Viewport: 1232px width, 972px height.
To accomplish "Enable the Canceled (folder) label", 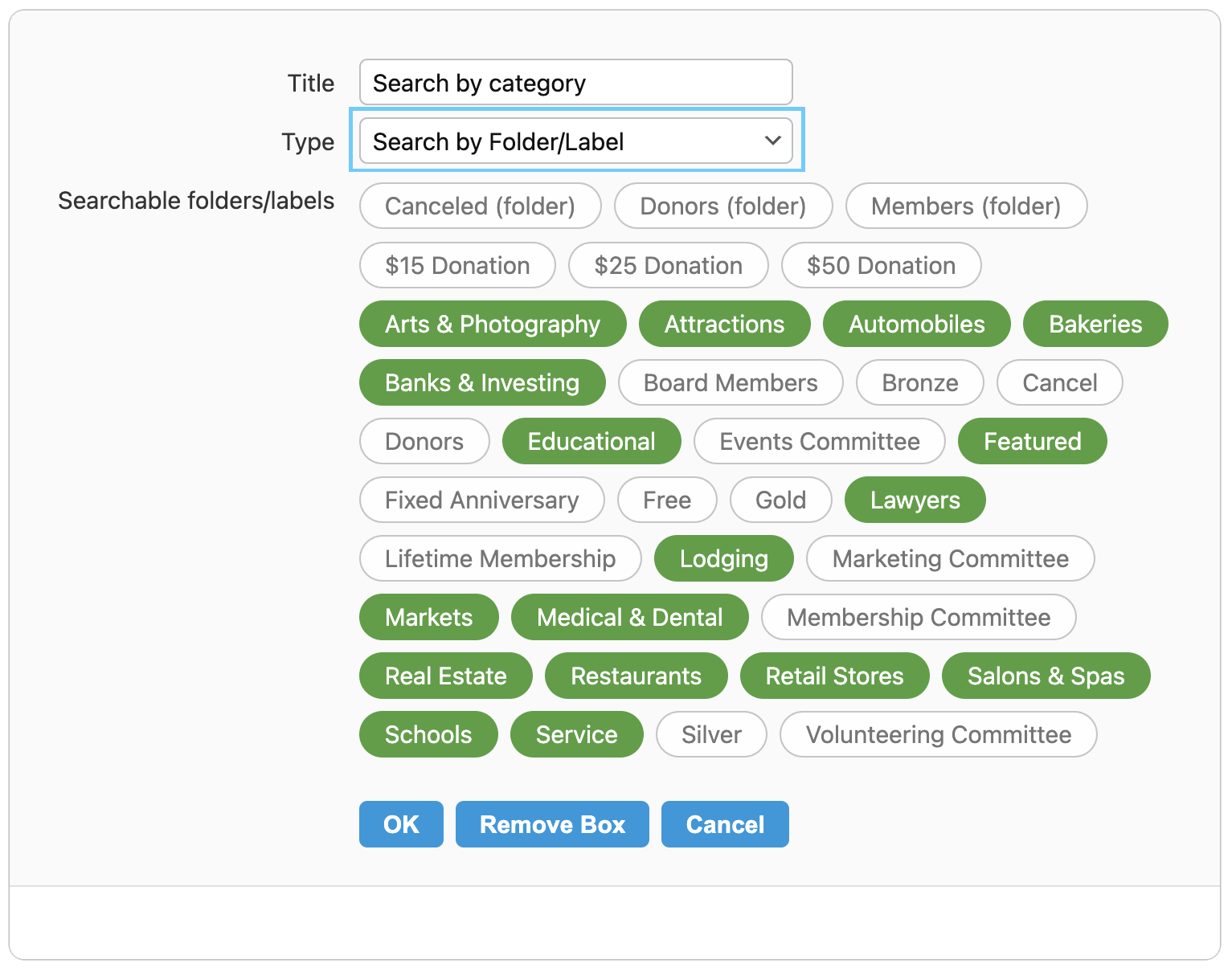I will [x=480, y=206].
